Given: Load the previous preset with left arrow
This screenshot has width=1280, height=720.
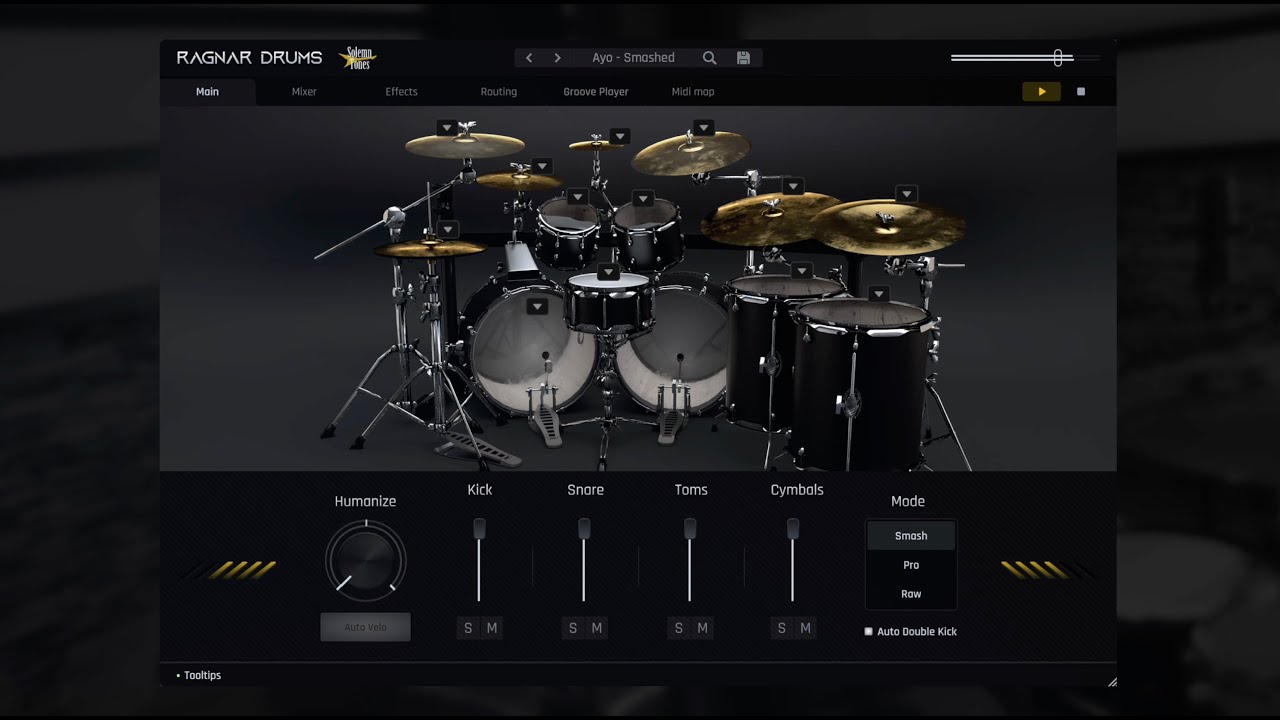Looking at the screenshot, I should coord(529,58).
